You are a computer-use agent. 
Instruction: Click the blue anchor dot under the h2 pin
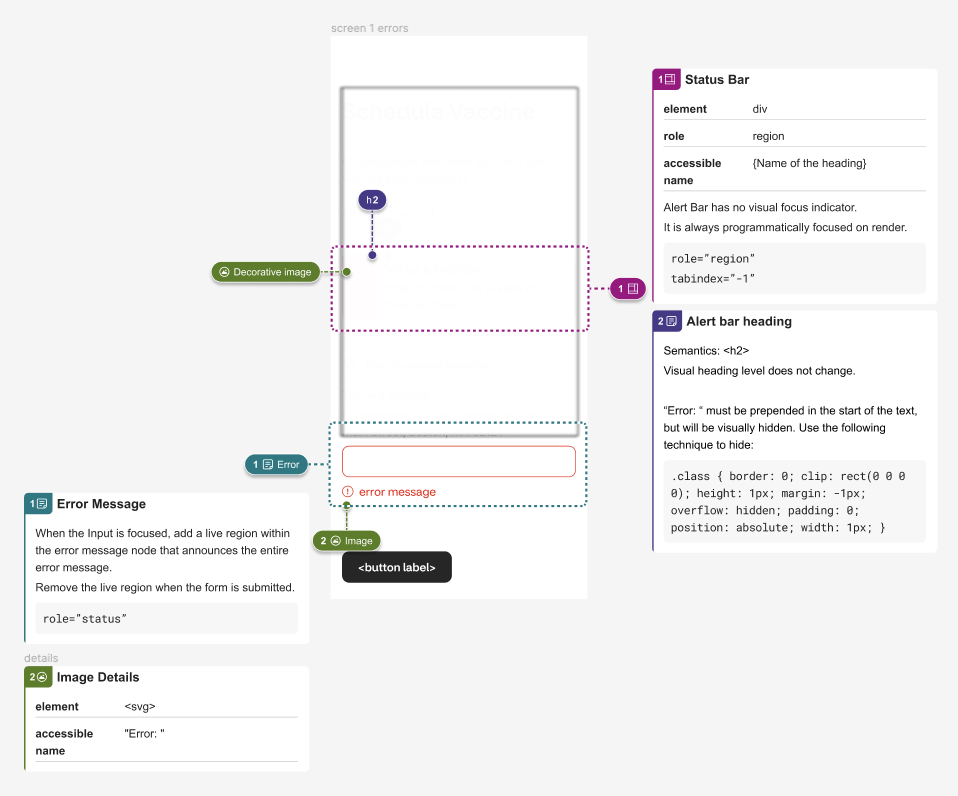tap(371, 255)
